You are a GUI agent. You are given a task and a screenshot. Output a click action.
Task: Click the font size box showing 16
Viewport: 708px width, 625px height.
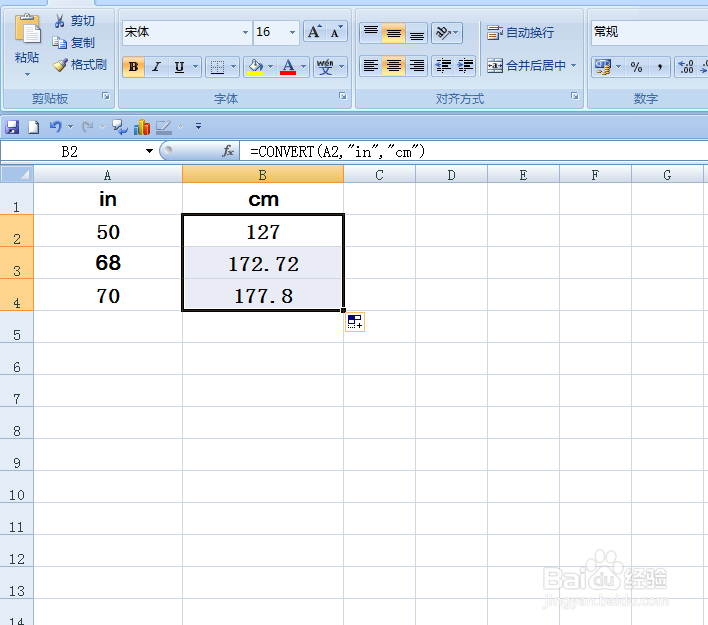[270, 32]
